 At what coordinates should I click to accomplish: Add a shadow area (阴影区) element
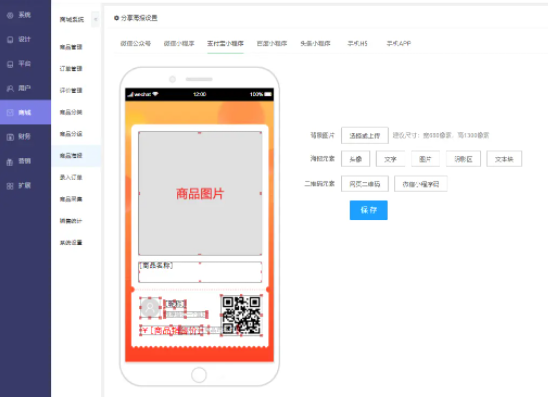point(463,159)
